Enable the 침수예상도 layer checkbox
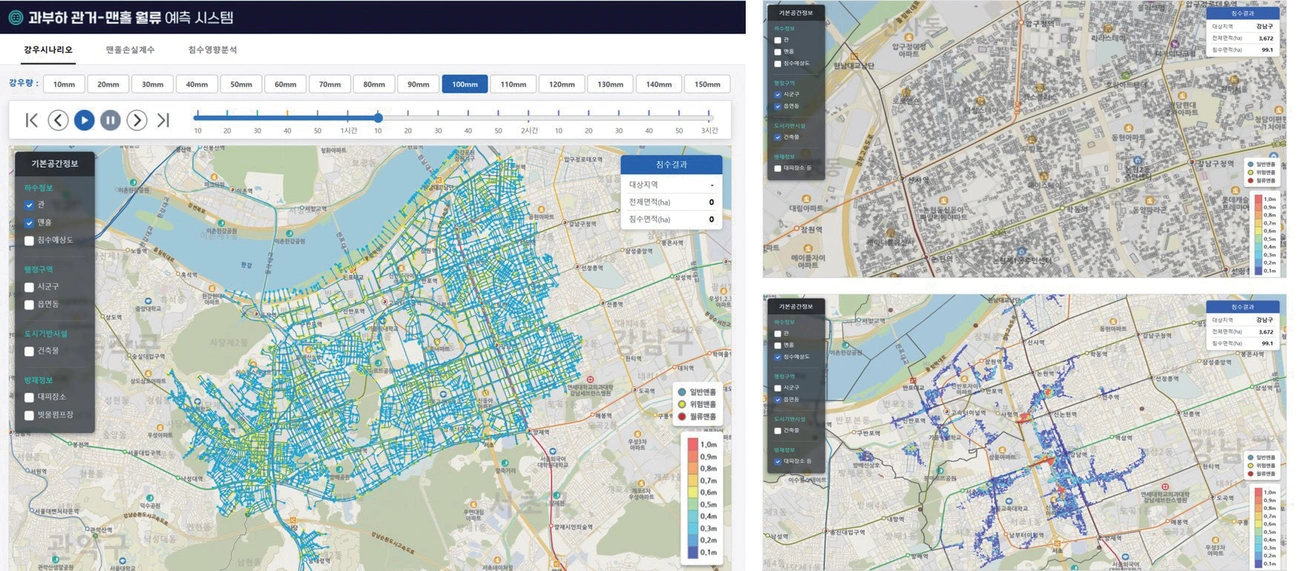 pyautogui.click(x=29, y=240)
